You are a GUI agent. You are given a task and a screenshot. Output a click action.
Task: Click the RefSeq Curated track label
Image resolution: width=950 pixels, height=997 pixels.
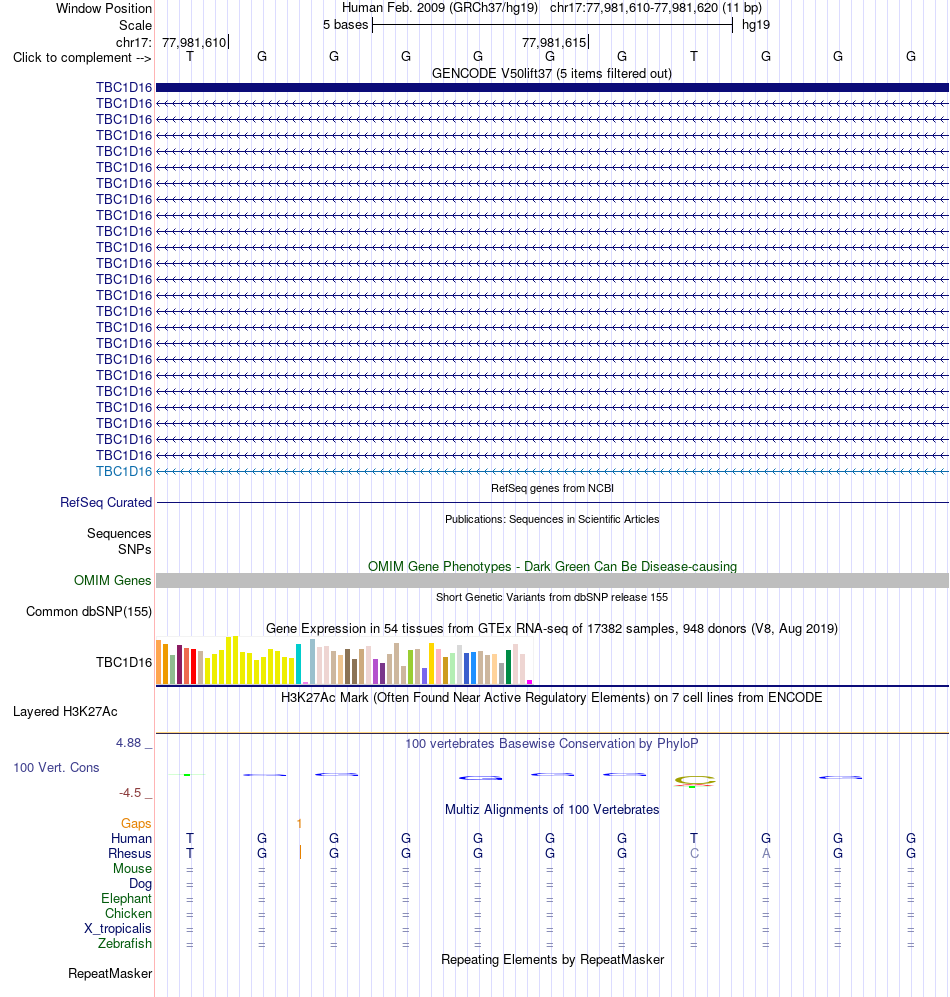[106, 503]
